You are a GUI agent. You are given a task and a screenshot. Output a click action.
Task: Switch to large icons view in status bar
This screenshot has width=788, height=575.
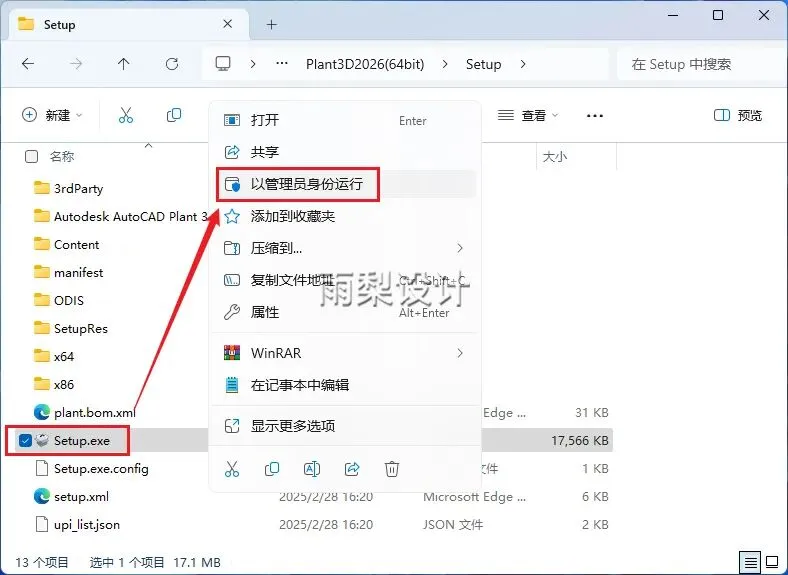point(772,562)
